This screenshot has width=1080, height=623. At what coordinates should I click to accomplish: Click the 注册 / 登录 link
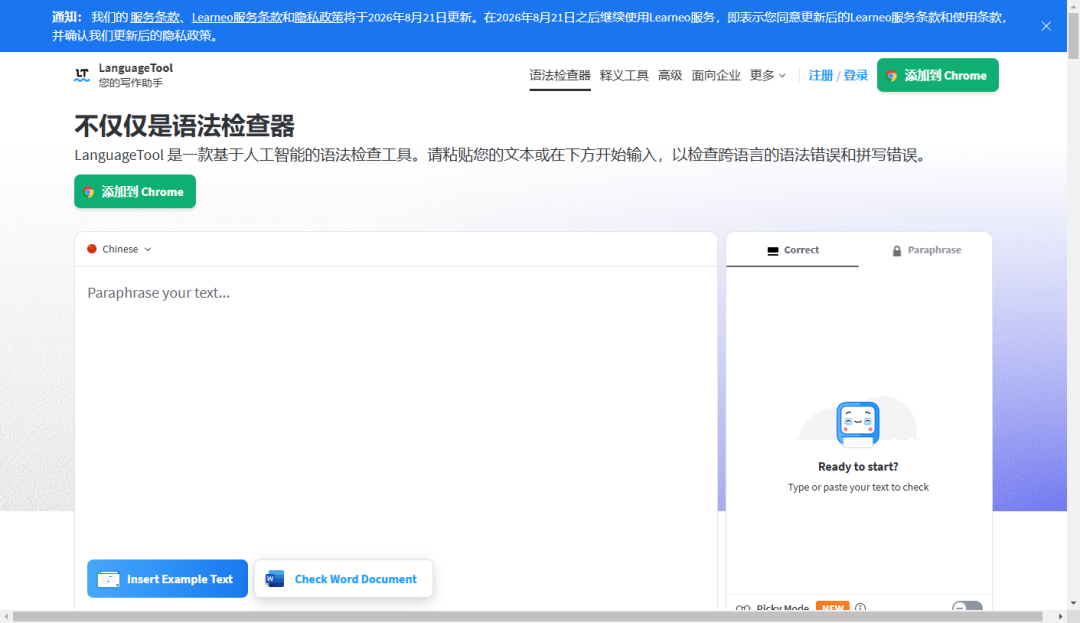[838, 75]
